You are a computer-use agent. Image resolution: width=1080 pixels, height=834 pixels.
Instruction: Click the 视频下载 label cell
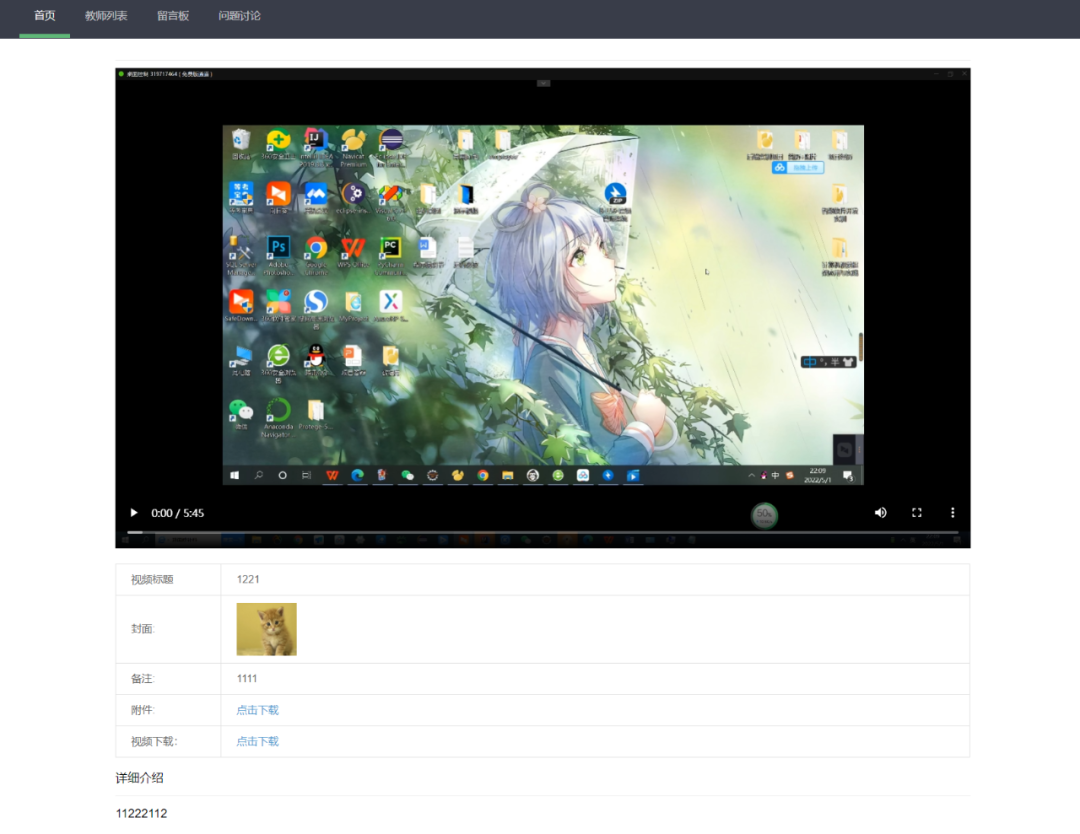click(168, 741)
